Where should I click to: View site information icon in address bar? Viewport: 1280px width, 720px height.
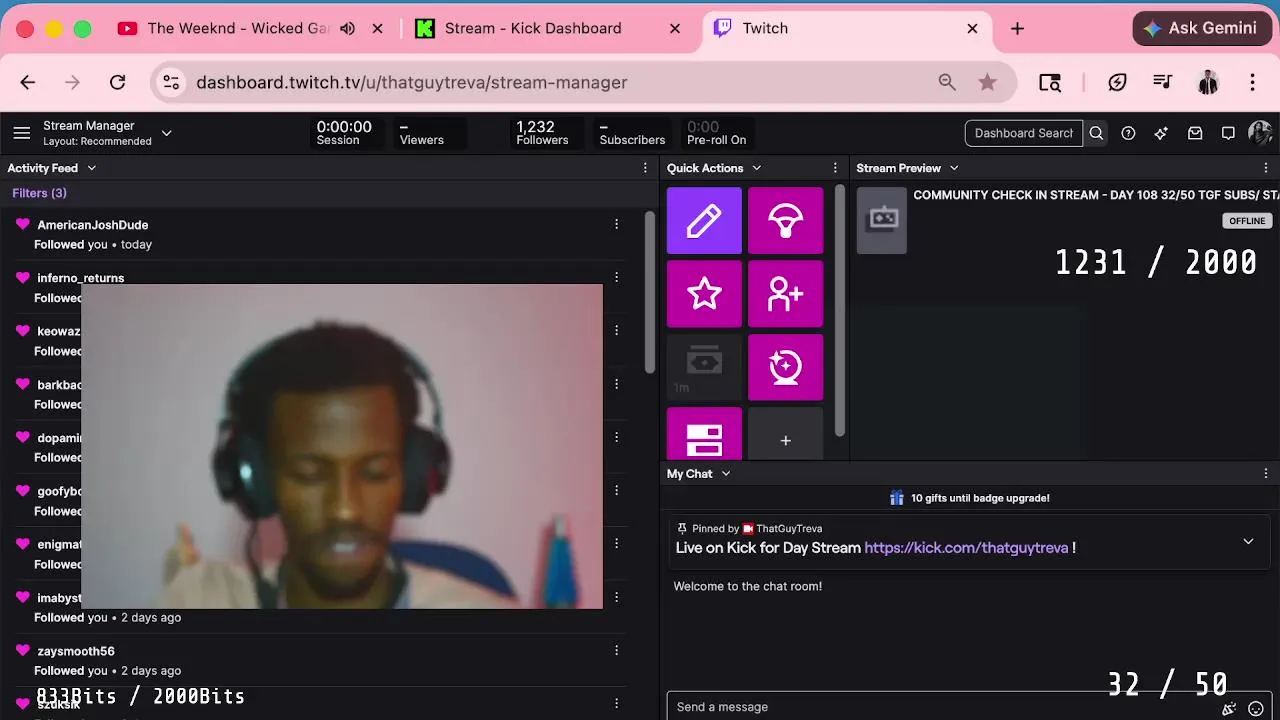coord(171,82)
